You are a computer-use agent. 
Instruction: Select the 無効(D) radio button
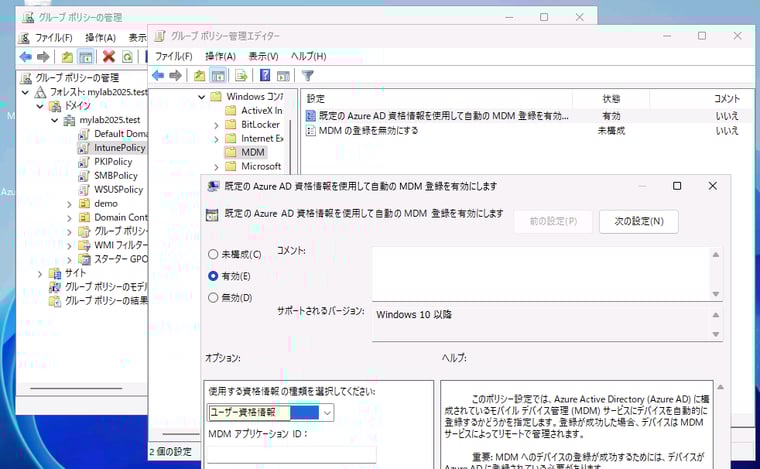coord(213,297)
